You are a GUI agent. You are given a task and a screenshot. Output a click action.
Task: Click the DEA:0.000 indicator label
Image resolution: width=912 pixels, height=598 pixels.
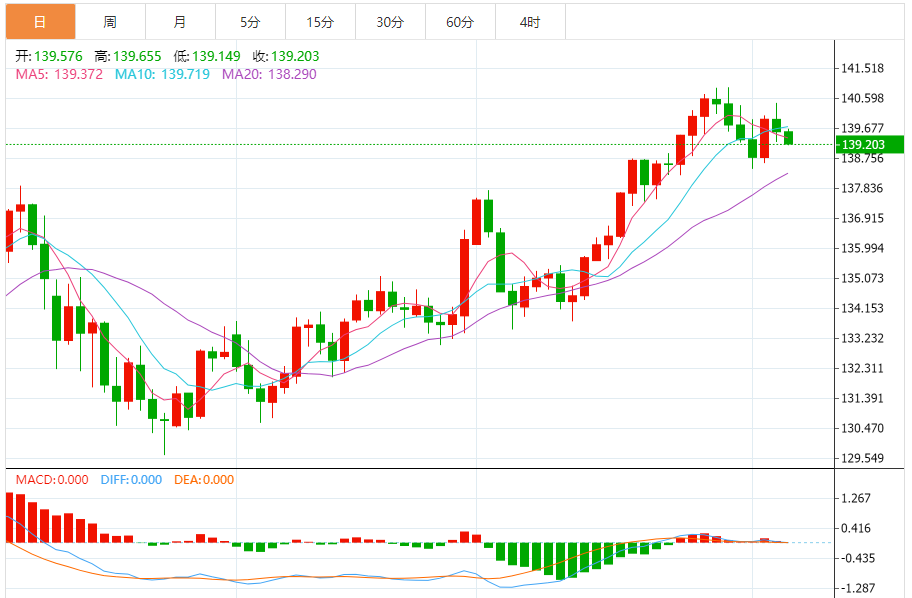[x=204, y=480]
